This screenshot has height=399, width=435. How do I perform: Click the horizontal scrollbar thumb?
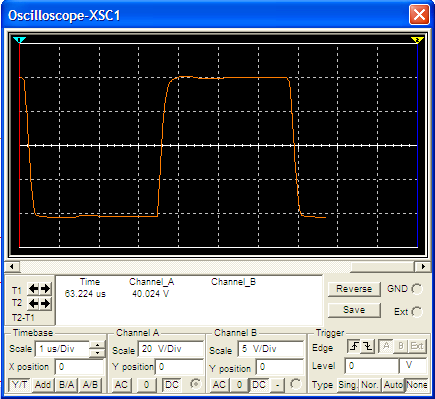click(383, 266)
